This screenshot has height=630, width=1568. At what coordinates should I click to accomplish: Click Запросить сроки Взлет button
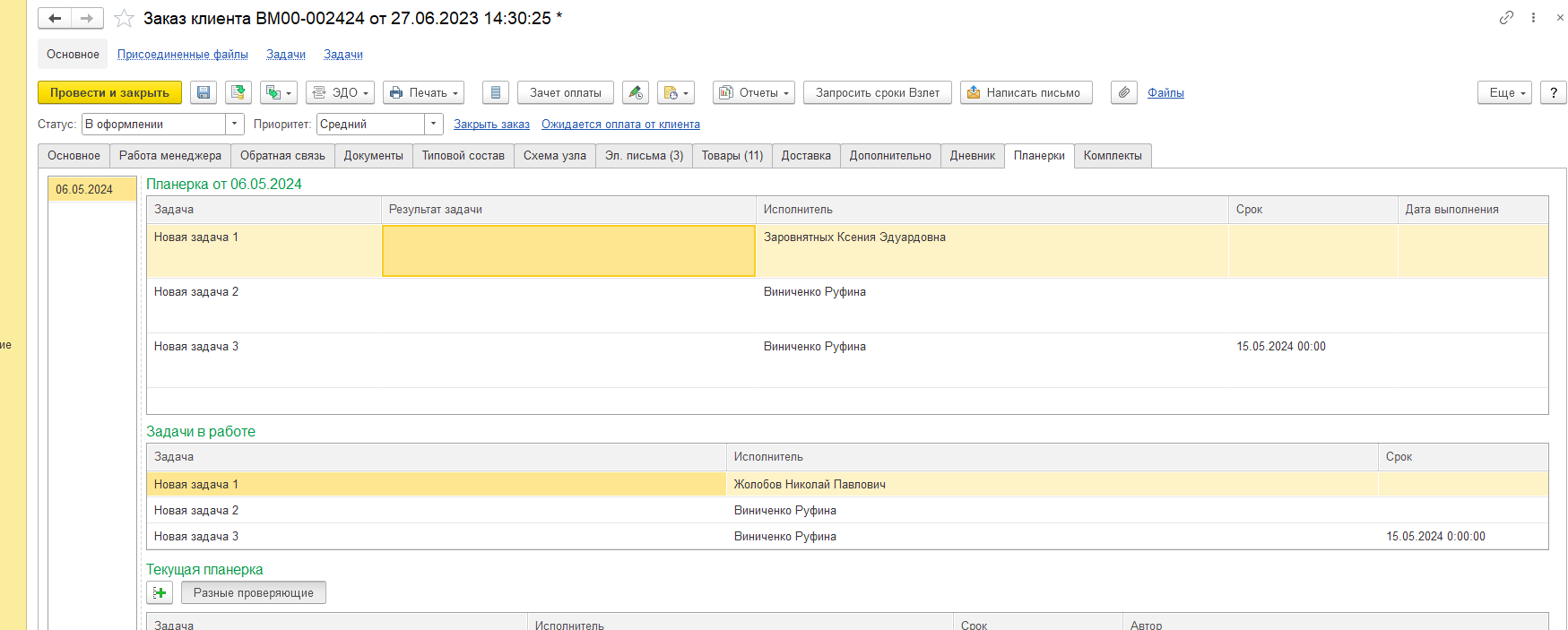(878, 92)
